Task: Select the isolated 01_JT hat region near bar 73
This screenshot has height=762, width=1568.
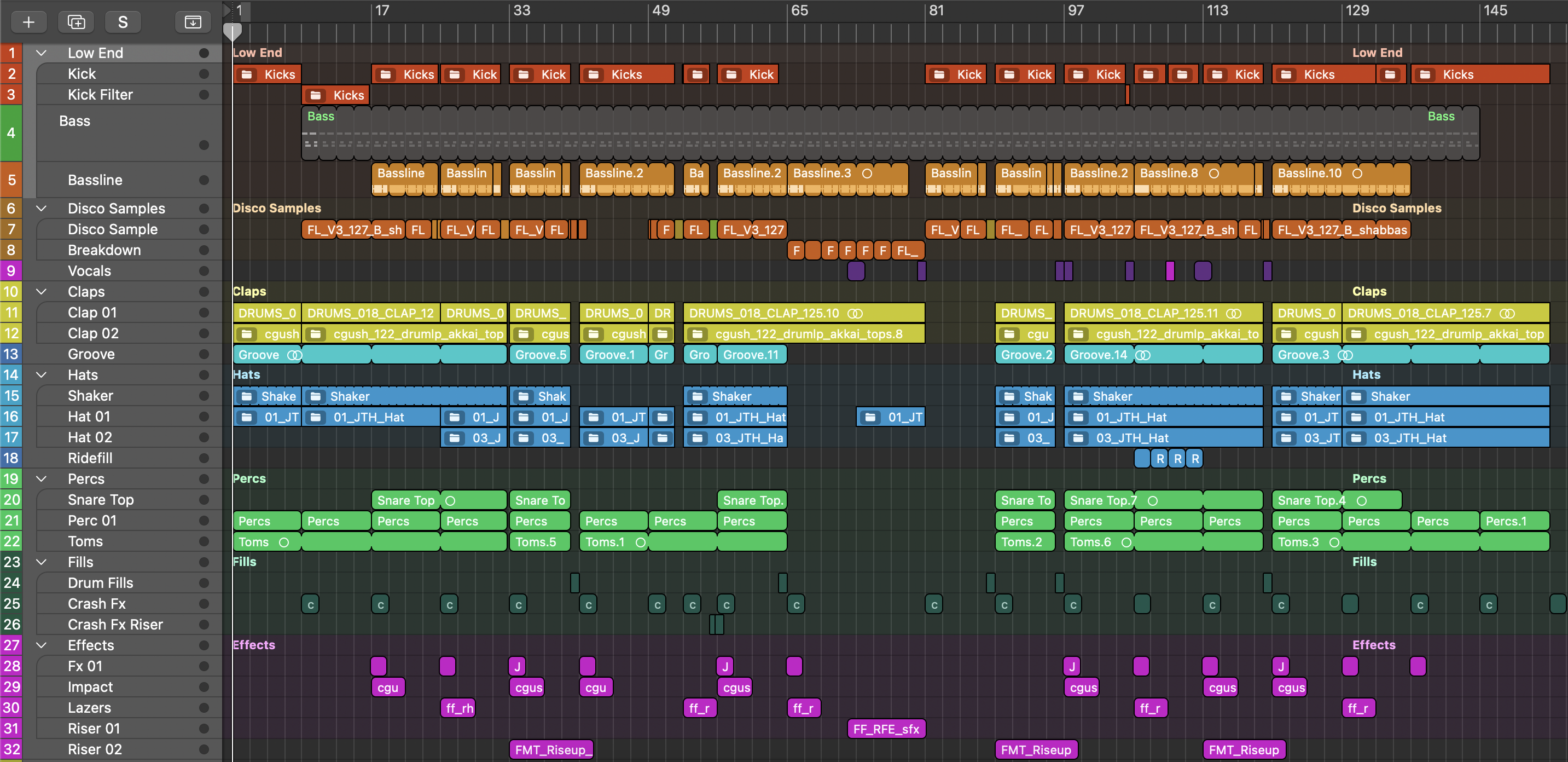Action: point(891,417)
